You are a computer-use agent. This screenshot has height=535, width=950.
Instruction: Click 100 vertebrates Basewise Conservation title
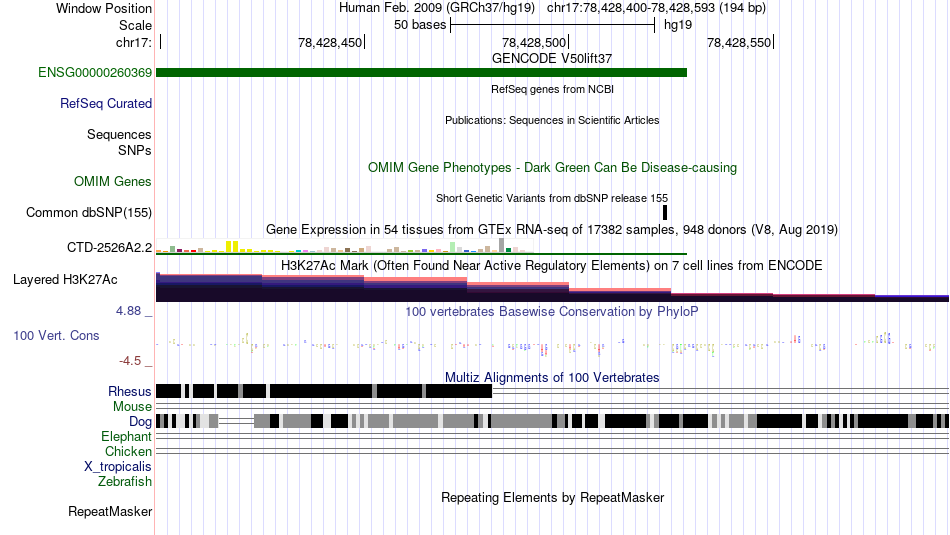552,311
